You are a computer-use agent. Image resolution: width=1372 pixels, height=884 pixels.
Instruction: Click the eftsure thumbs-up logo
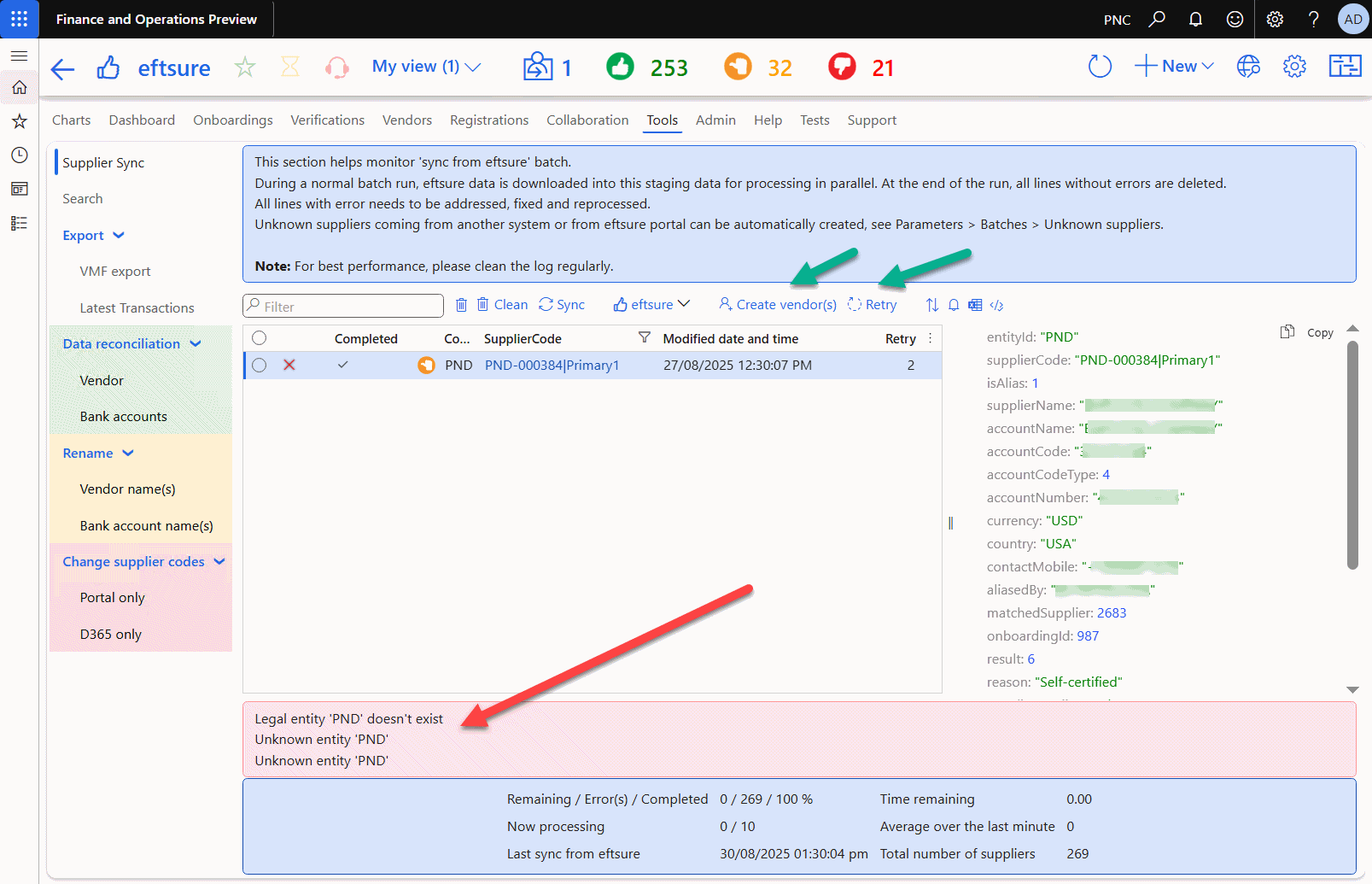point(108,67)
